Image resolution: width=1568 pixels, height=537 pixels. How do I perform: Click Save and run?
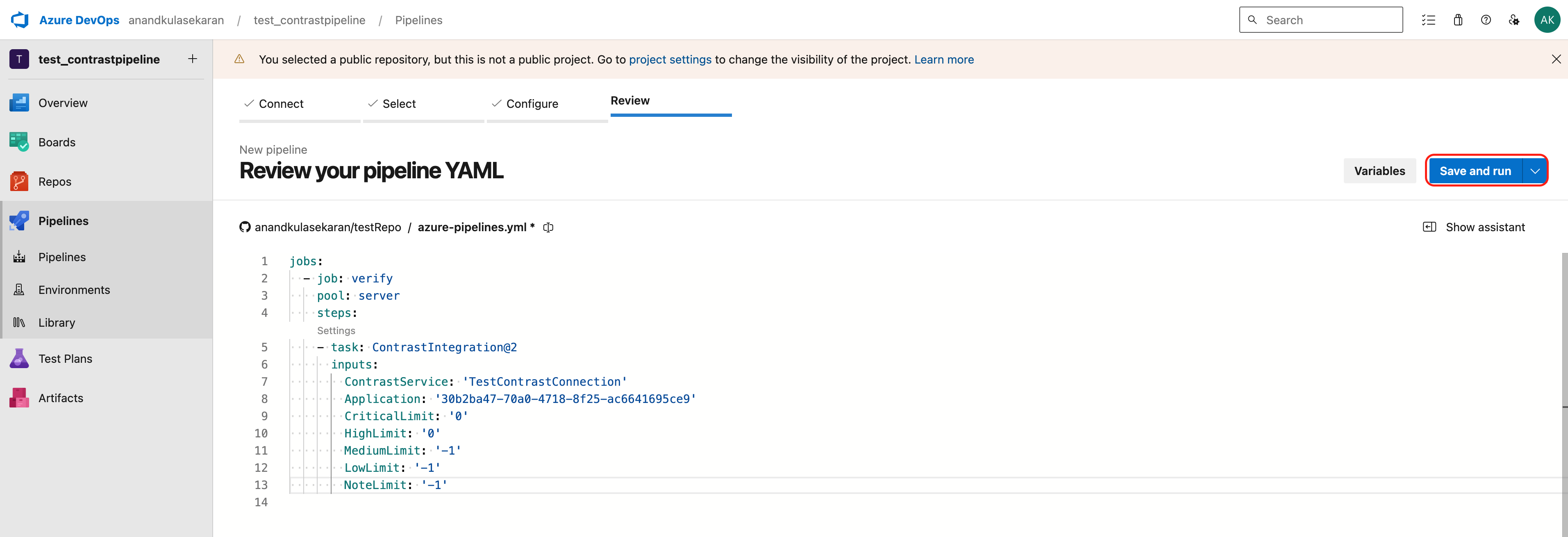tap(1475, 171)
